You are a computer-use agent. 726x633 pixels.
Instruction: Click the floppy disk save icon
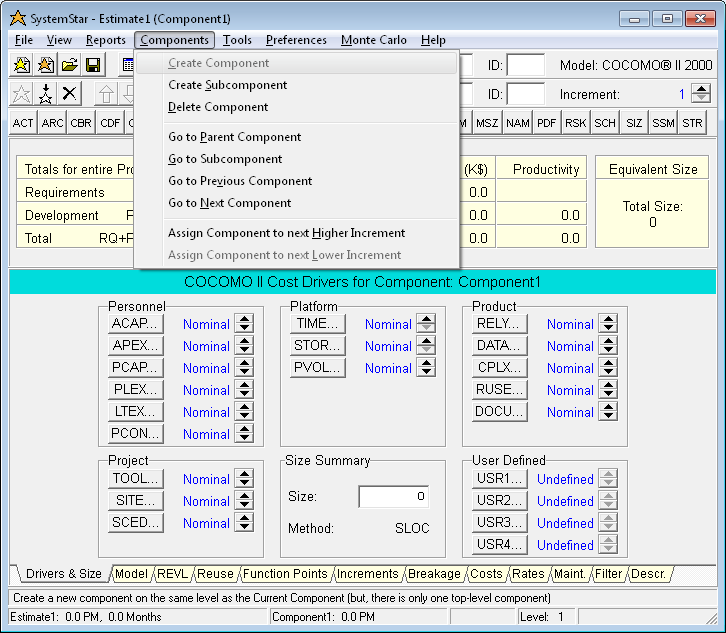click(93, 65)
